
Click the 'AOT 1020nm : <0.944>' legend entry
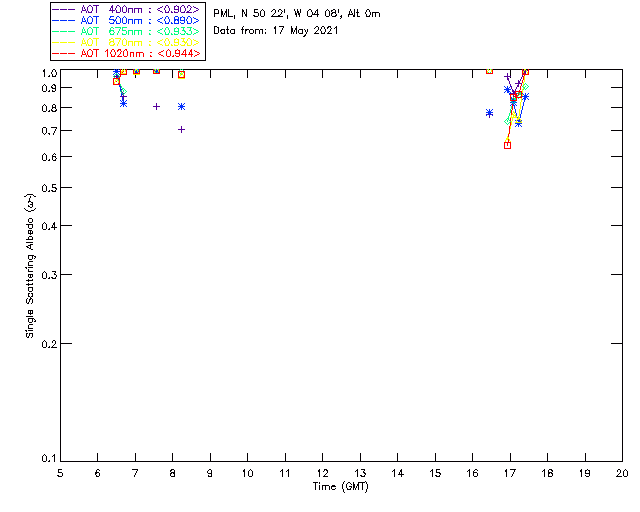click(126, 53)
